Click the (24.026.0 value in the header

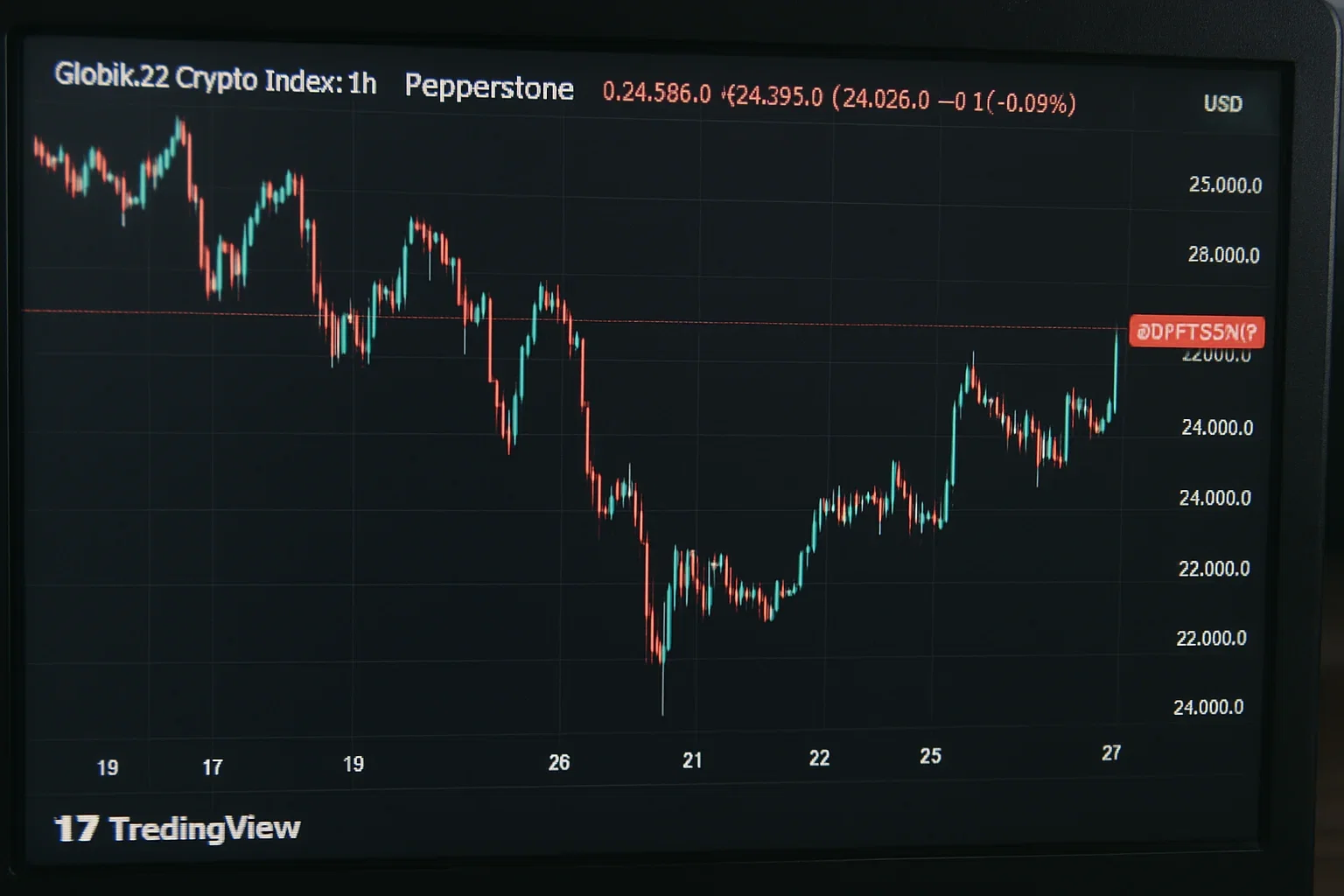880,99
